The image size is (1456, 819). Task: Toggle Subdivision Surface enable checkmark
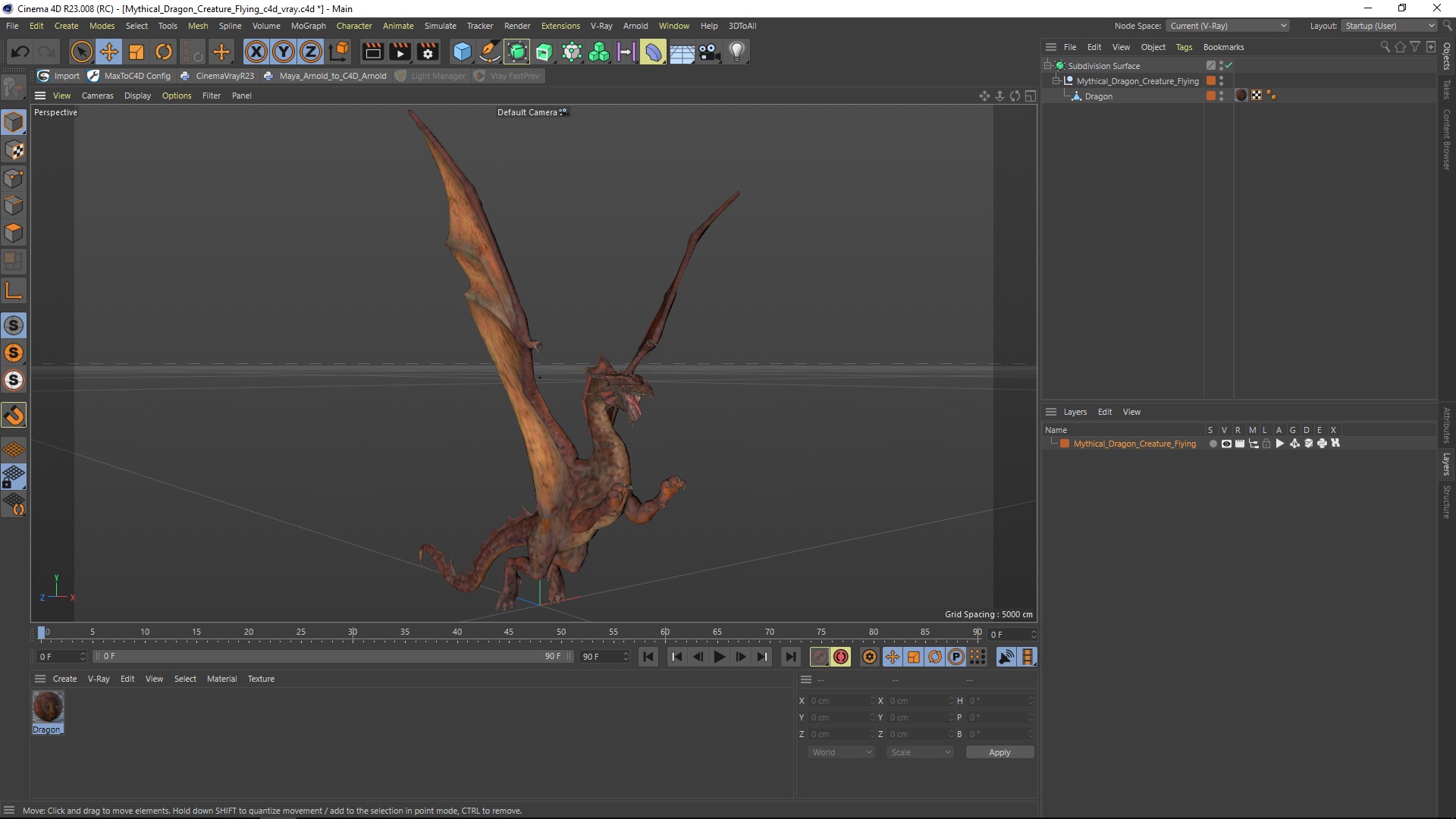coord(1228,66)
